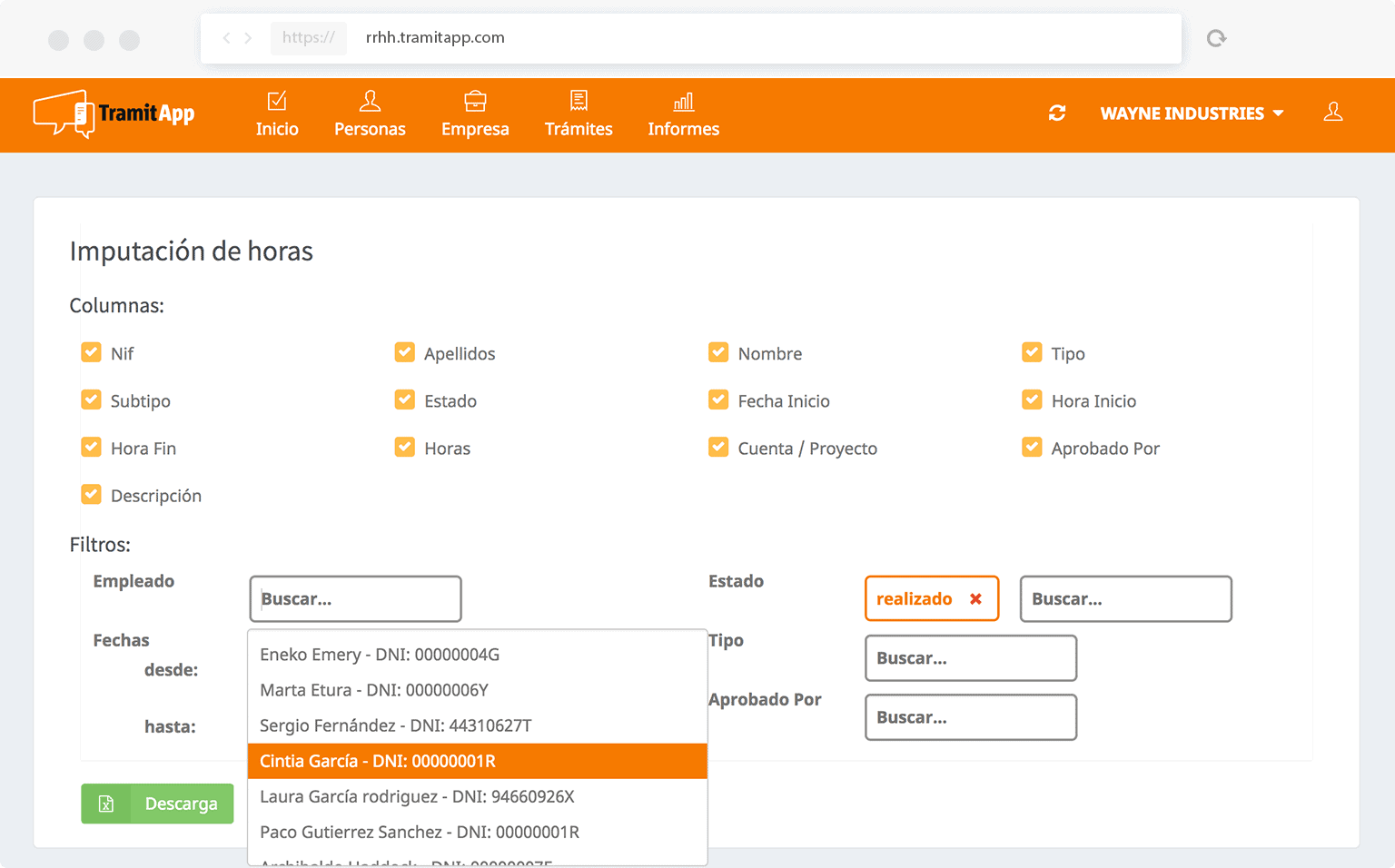Viewport: 1395px width, 868px height.
Task: Go to the Inicio menu
Action: (277, 114)
